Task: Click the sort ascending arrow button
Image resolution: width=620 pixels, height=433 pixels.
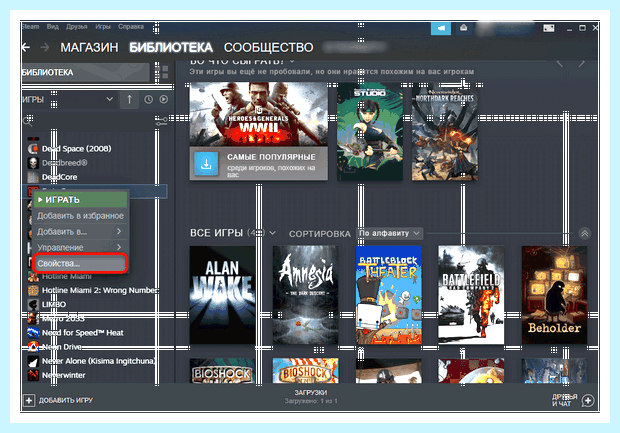Action: click(129, 100)
